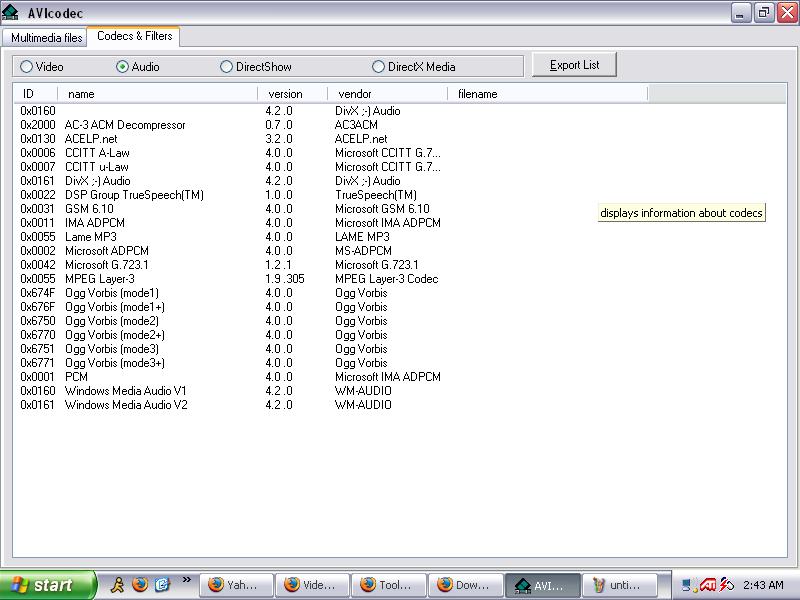Sort by the version column header
The width and height of the screenshot is (800, 600).
(x=292, y=94)
